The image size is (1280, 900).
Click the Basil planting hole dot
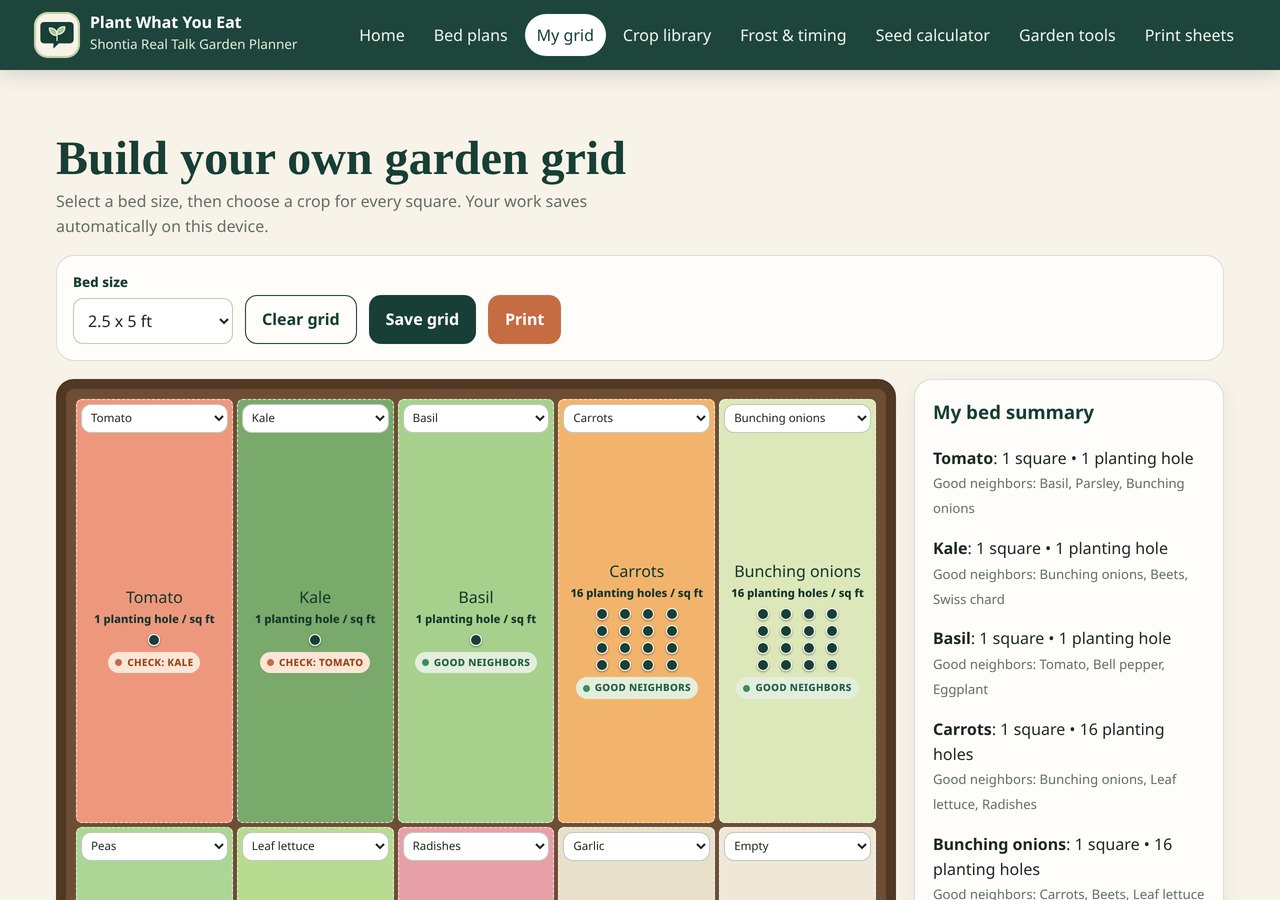476,640
